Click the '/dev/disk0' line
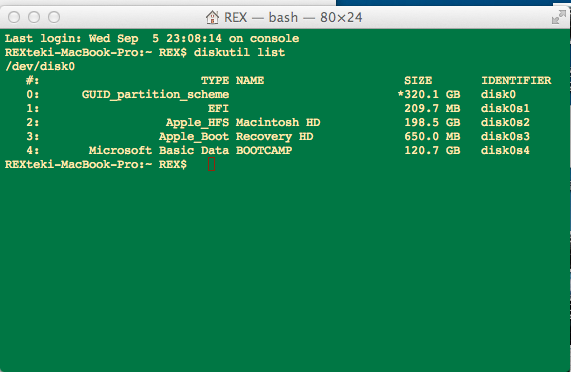 coord(40,66)
